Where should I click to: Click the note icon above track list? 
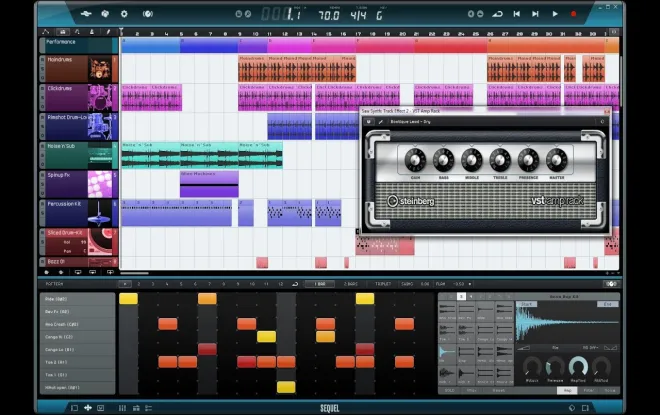77,32
